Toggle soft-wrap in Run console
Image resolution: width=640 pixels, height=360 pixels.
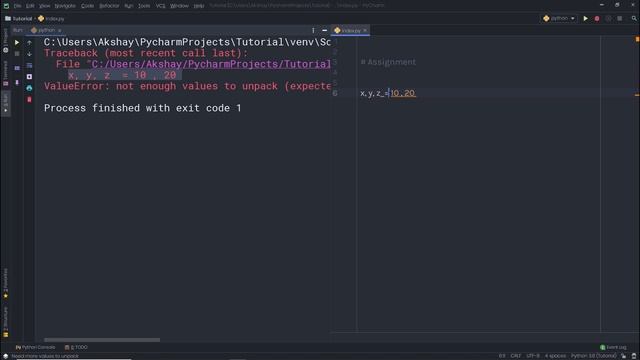tap(29, 65)
